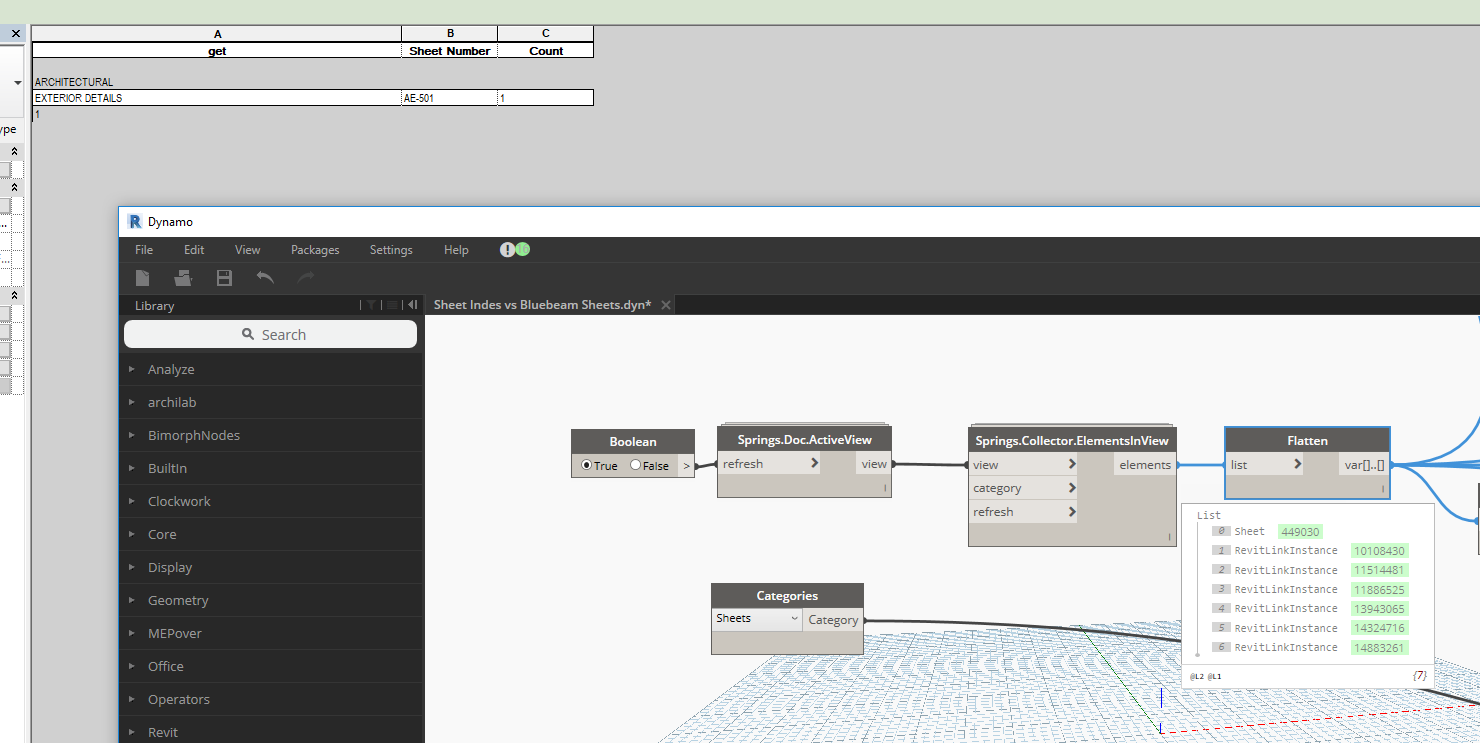The height and width of the screenshot is (743, 1480).
Task: Expand the BimorphNodes library category
Action: [x=132, y=435]
